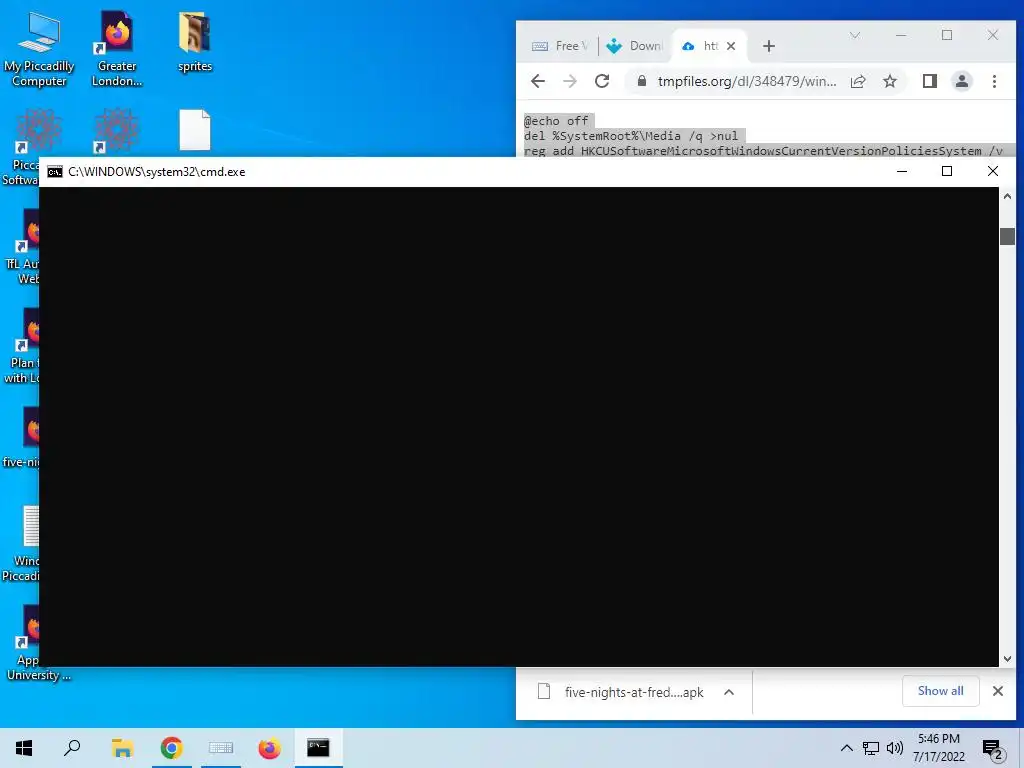1024x768 pixels.
Task: Open File Explorer from taskbar
Action: 122,748
